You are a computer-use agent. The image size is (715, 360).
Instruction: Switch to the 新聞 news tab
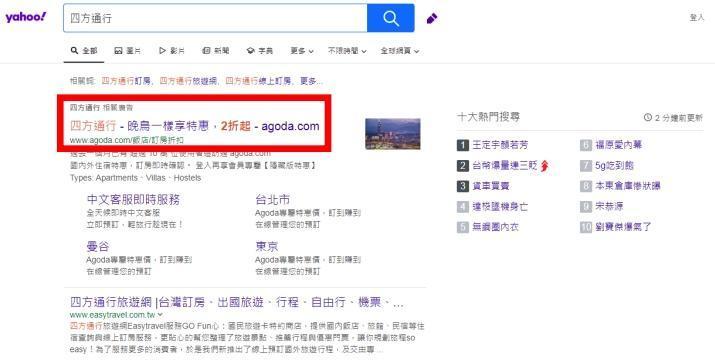pos(215,51)
